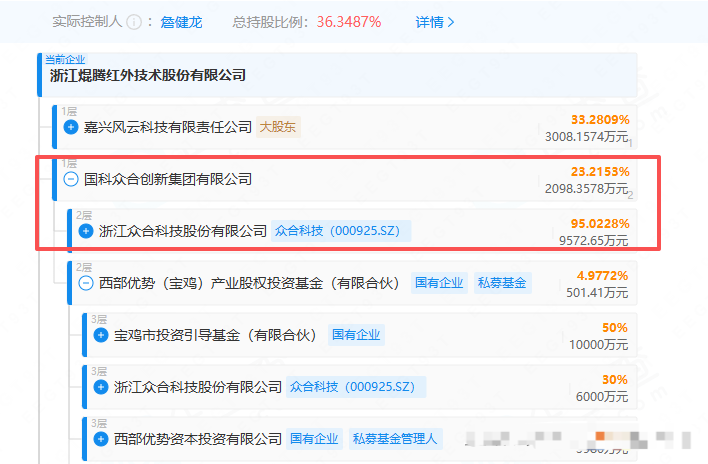The width and height of the screenshot is (708, 464).
Task: Open 西部优势(宝鸡)产业股权投资基金 name
Action: click(x=249, y=283)
